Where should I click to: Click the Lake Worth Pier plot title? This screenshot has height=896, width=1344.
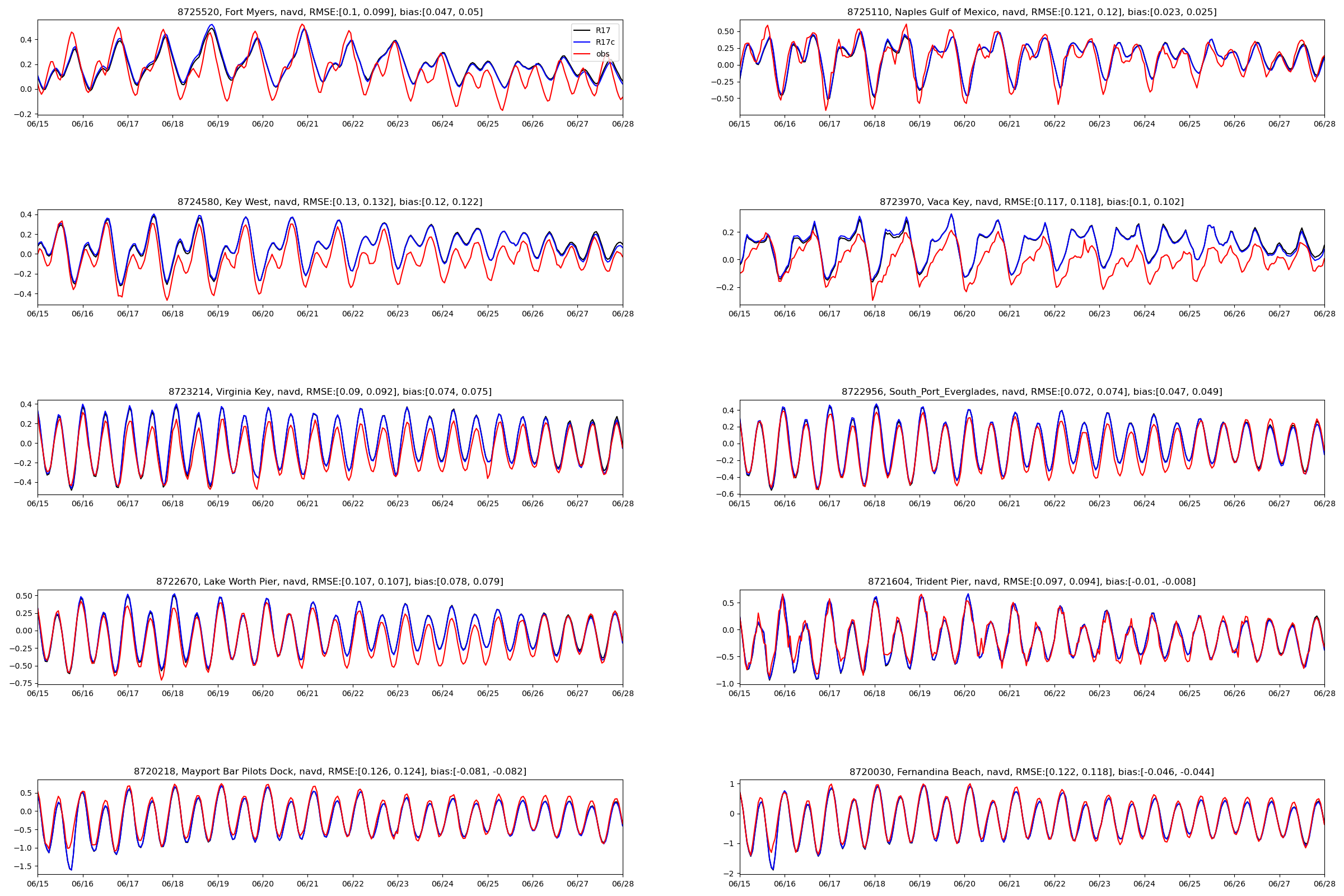(x=330, y=581)
